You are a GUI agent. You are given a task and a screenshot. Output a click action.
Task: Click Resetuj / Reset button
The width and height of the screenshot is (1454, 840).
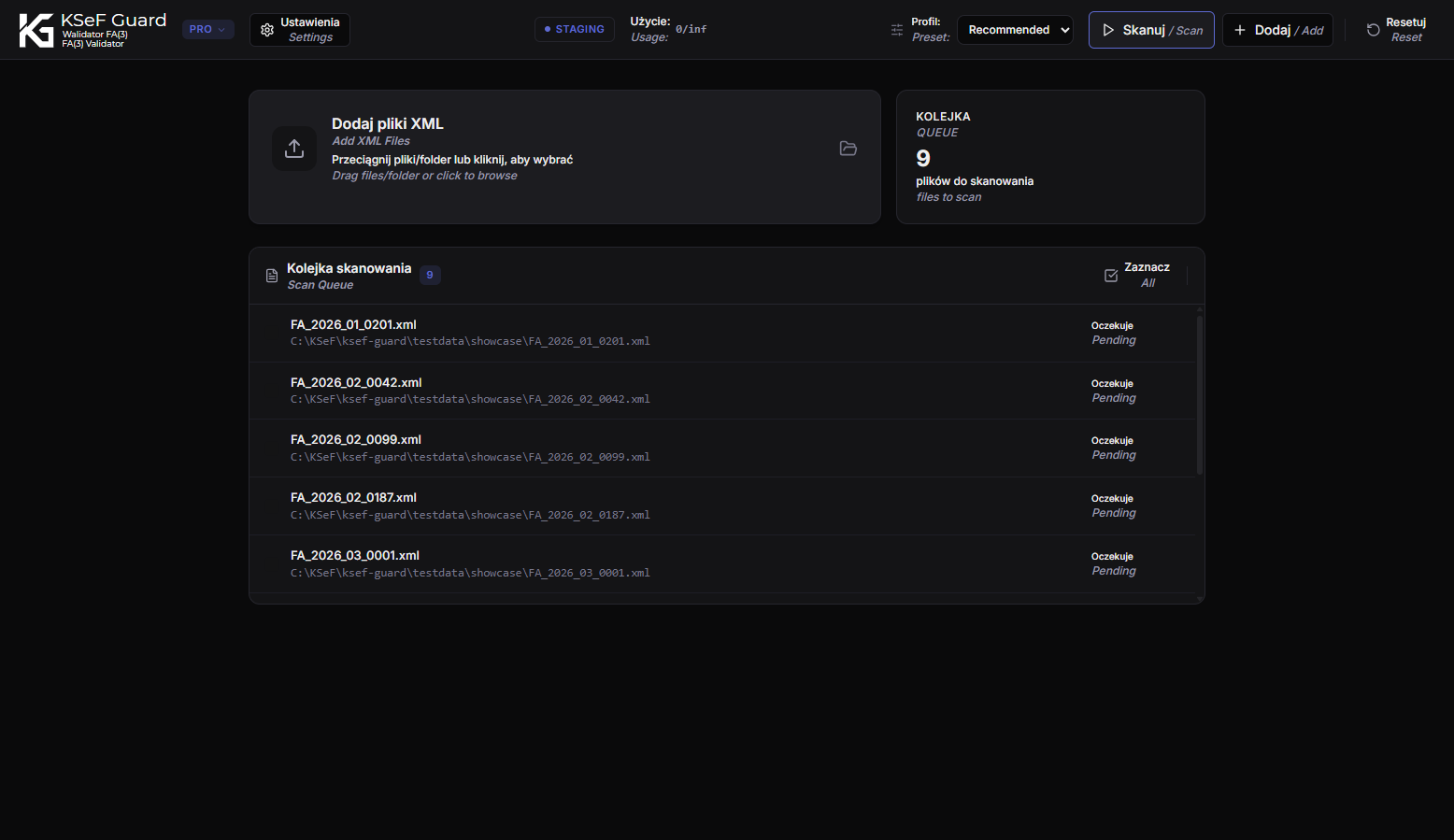pyautogui.click(x=1396, y=30)
